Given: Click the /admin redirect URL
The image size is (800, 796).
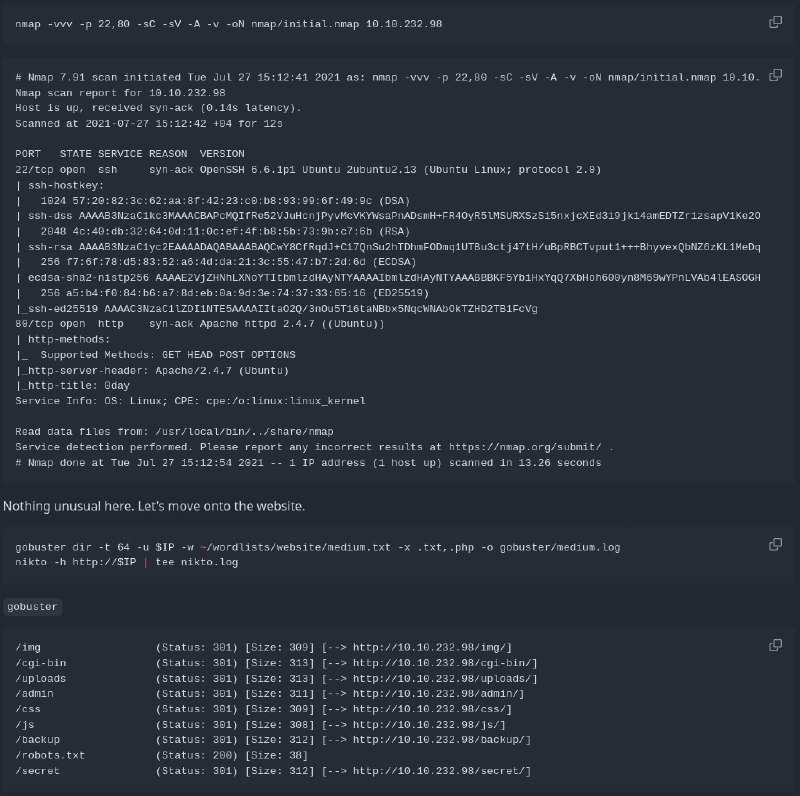Looking at the screenshot, I should [435, 693].
